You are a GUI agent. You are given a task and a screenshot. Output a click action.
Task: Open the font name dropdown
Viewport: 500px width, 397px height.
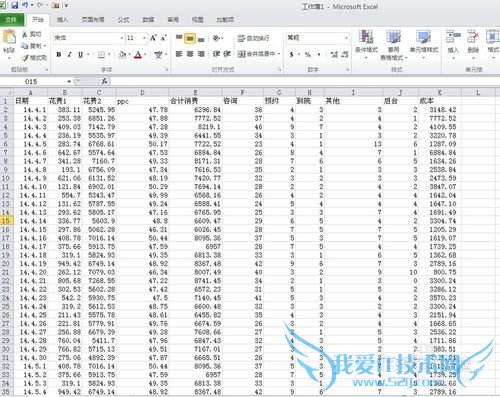coord(122,38)
